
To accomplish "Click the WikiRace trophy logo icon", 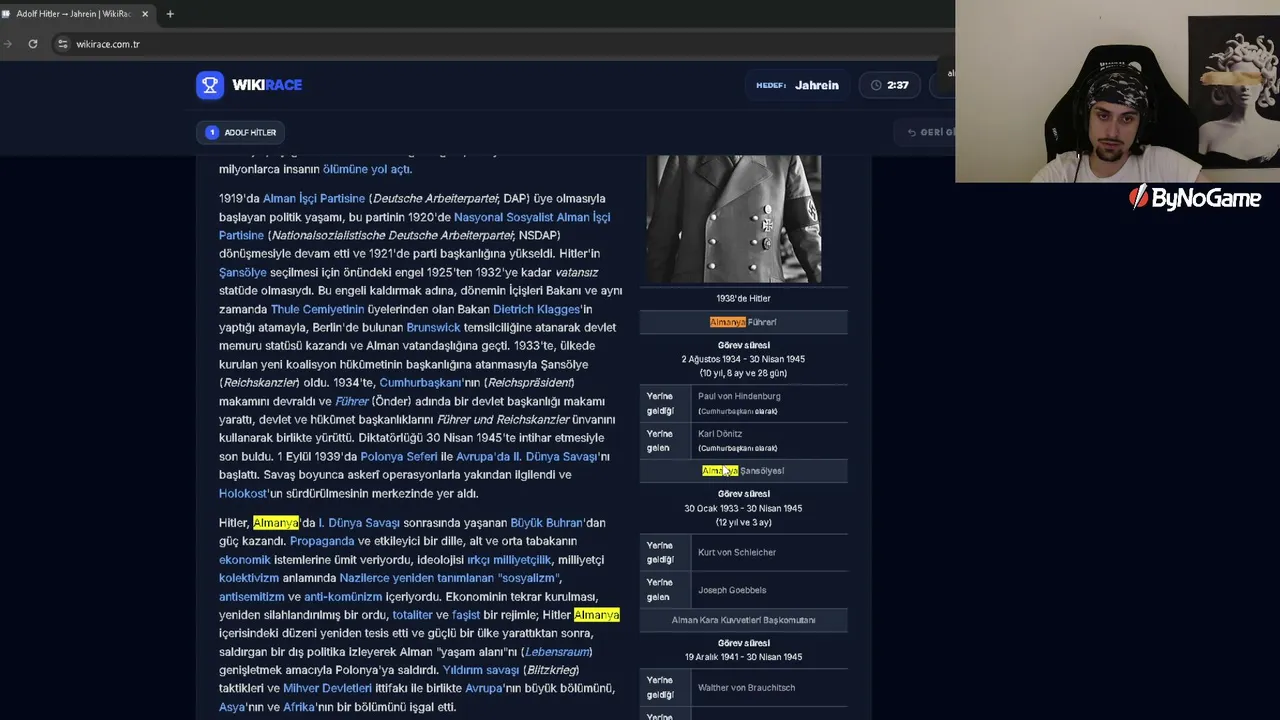I will pyautogui.click(x=210, y=85).
